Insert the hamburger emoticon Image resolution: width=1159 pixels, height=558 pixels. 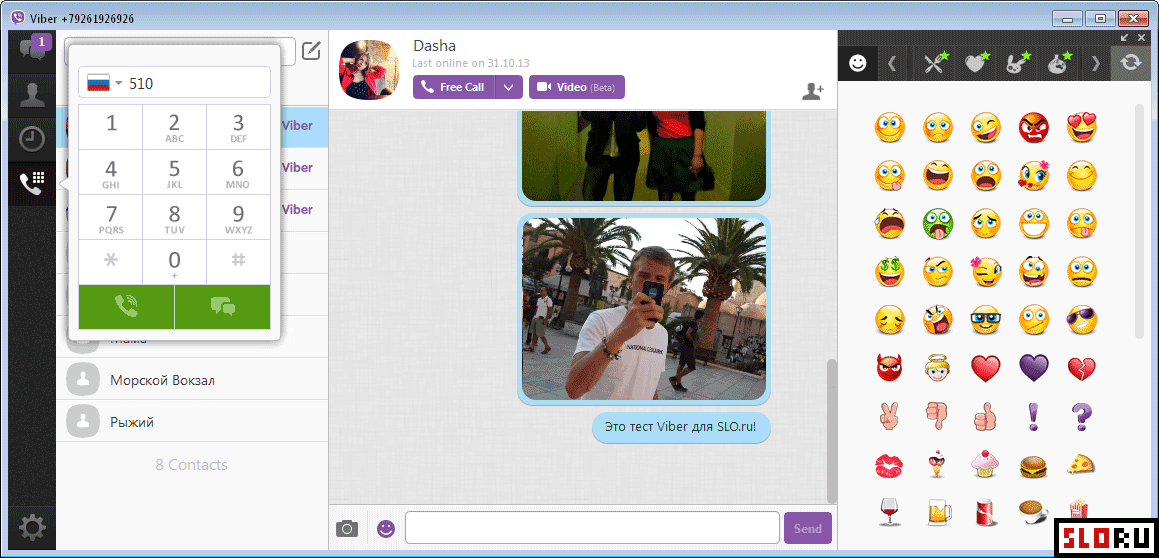[x=1033, y=466]
